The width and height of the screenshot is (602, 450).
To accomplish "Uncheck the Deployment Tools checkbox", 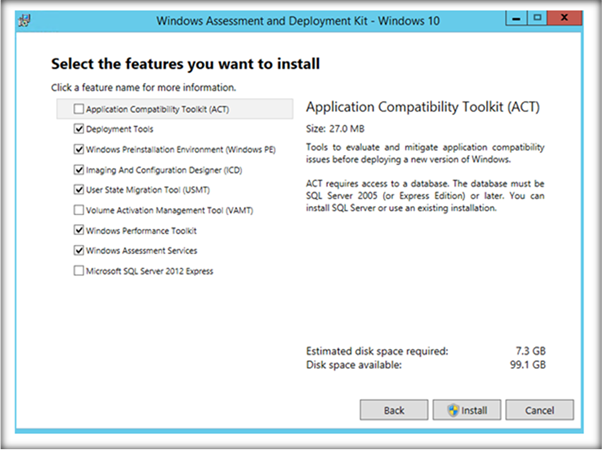I will coord(79,129).
